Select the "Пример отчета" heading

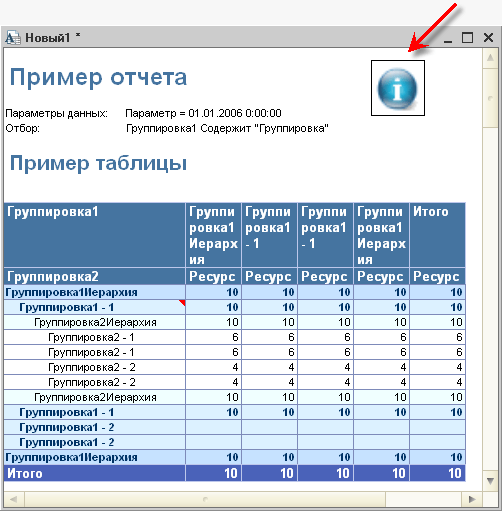click(98, 77)
